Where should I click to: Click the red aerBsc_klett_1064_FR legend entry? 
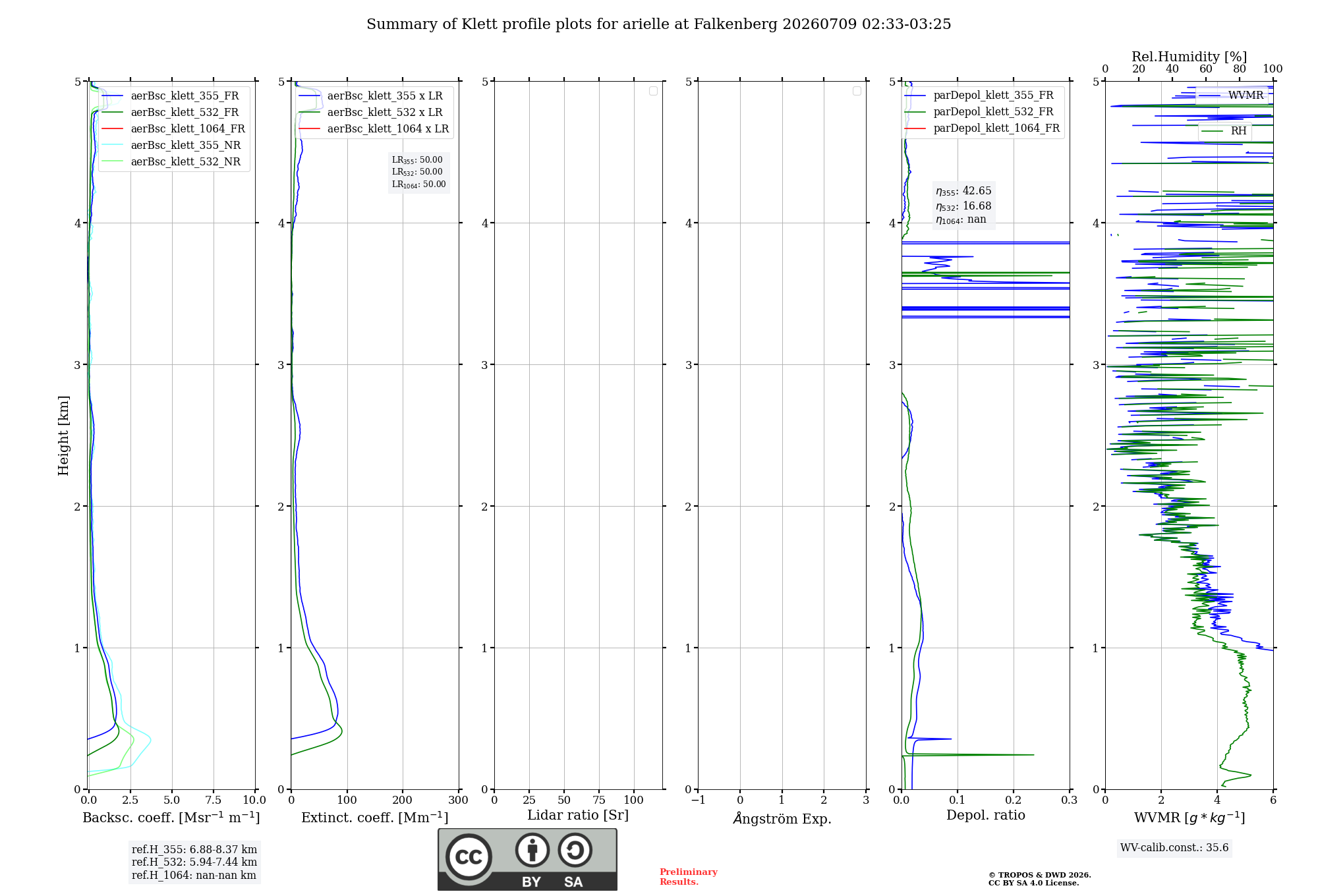click(x=173, y=128)
